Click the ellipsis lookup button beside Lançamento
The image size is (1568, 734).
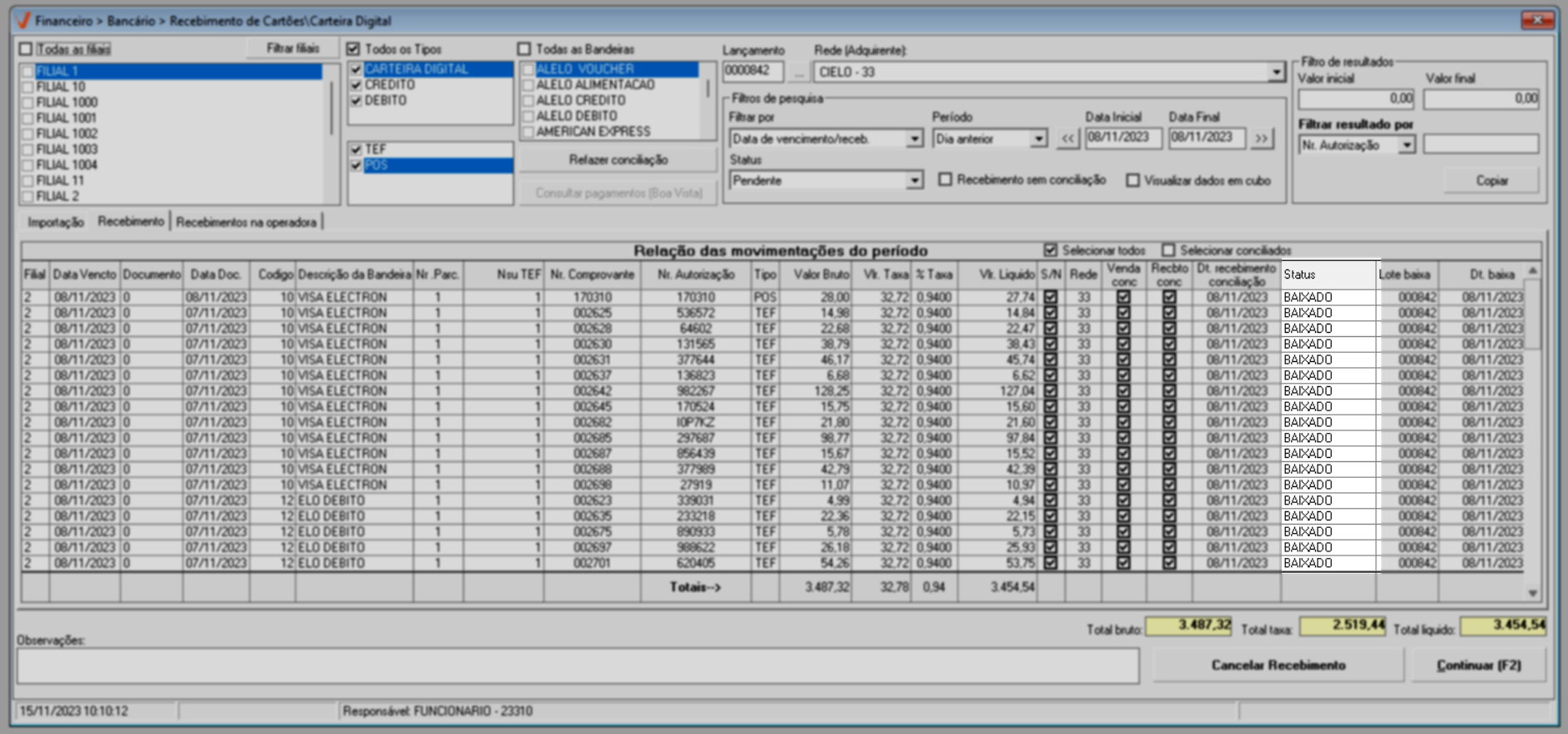pyautogui.click(x=799, y=73)
